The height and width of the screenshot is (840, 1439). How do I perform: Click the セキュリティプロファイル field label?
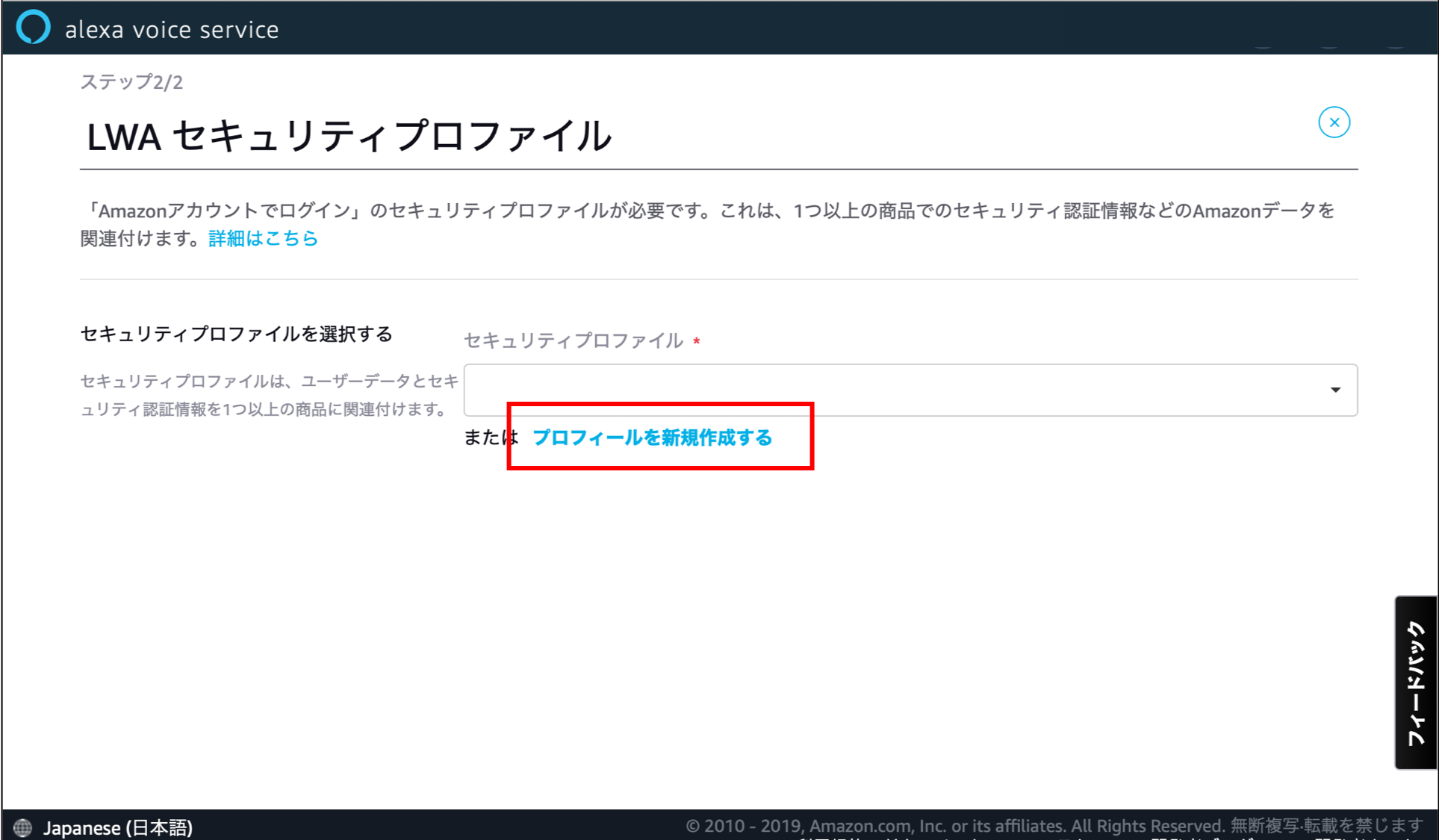point(573,340)
